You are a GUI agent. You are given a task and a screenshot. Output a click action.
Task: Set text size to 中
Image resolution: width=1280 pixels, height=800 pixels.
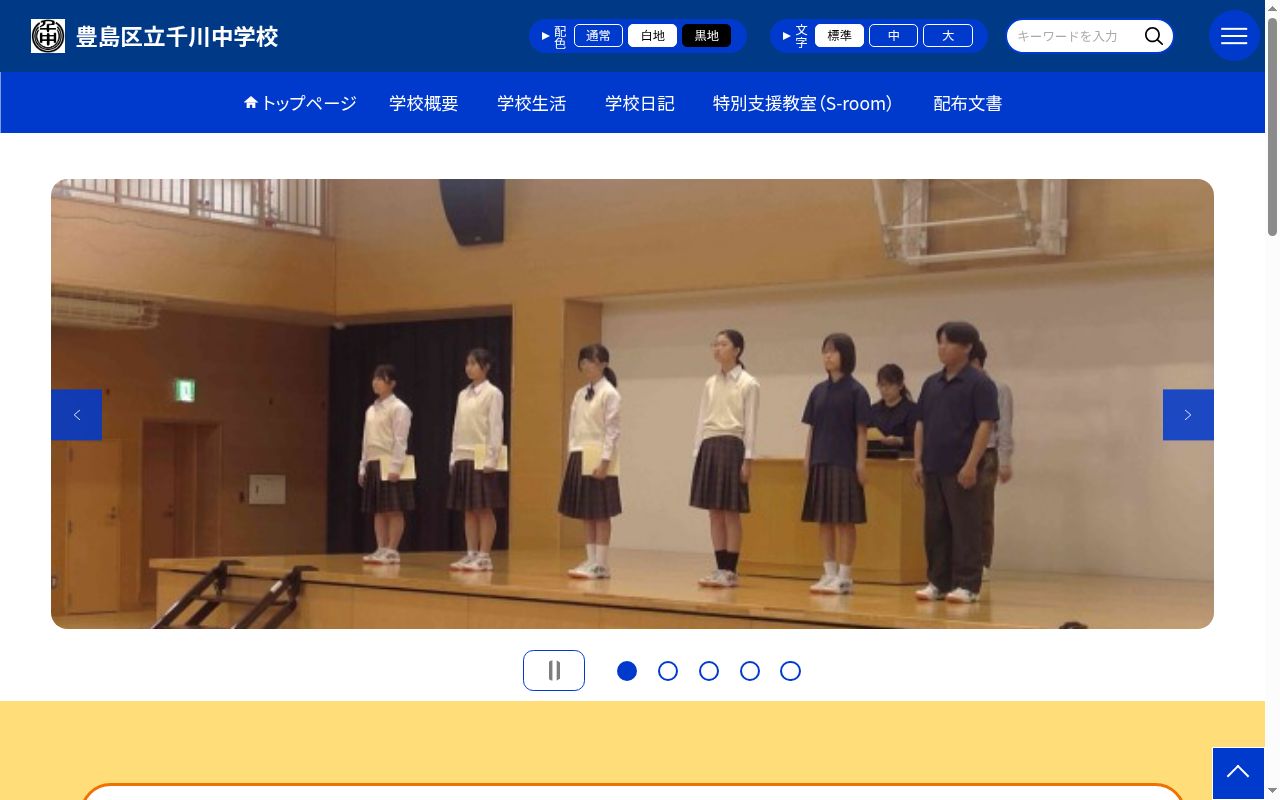(x=893, y=36)
